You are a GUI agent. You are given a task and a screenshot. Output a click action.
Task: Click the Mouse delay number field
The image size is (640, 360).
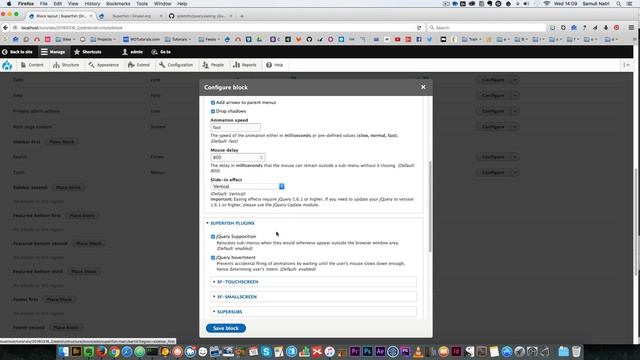[x=238, y=157]
